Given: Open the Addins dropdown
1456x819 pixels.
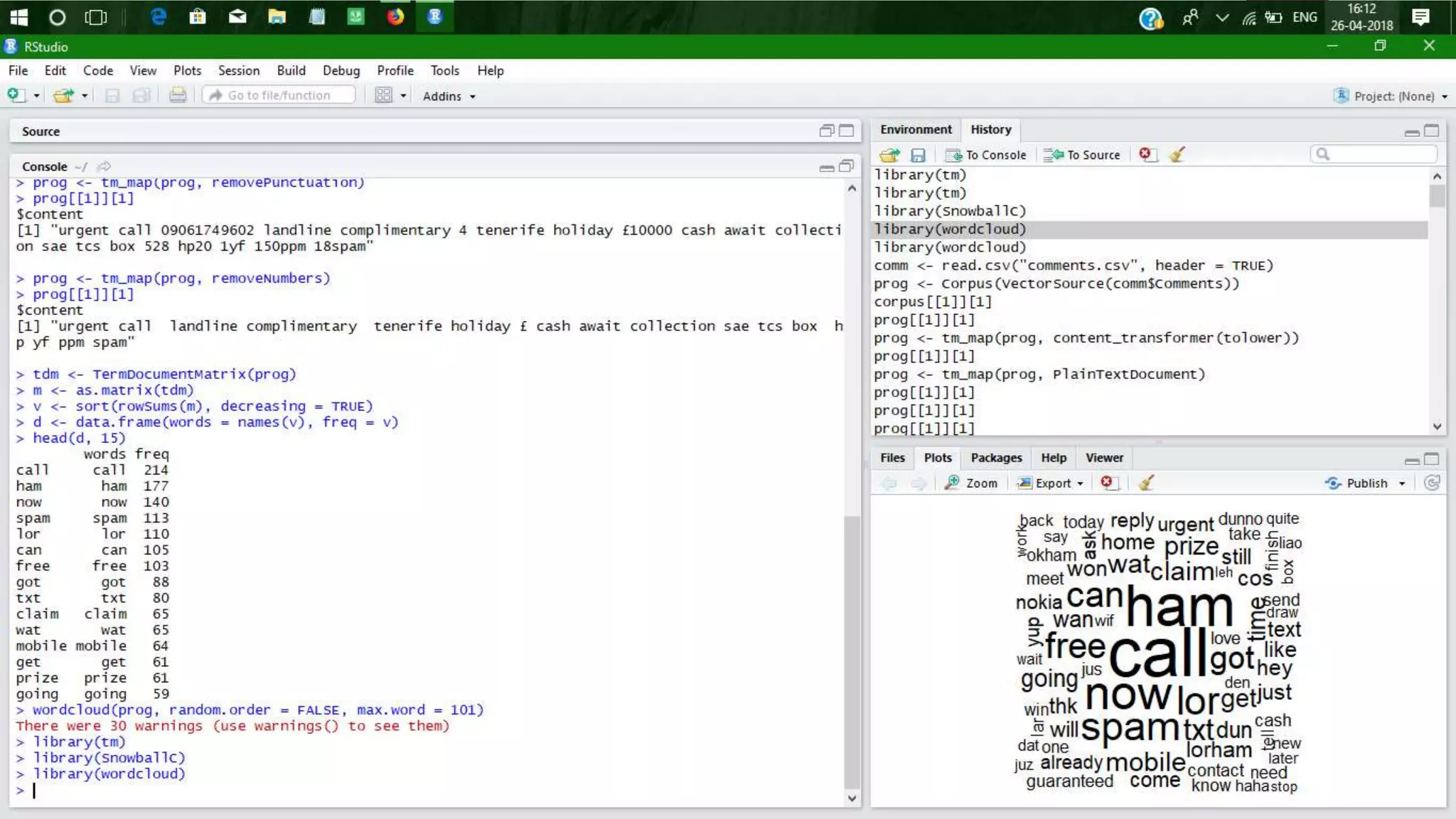Looking at the screenshot, I should click(449, 96).
